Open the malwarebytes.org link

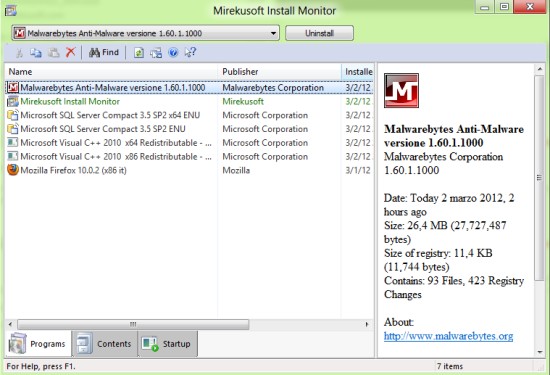tap(448, 336)
